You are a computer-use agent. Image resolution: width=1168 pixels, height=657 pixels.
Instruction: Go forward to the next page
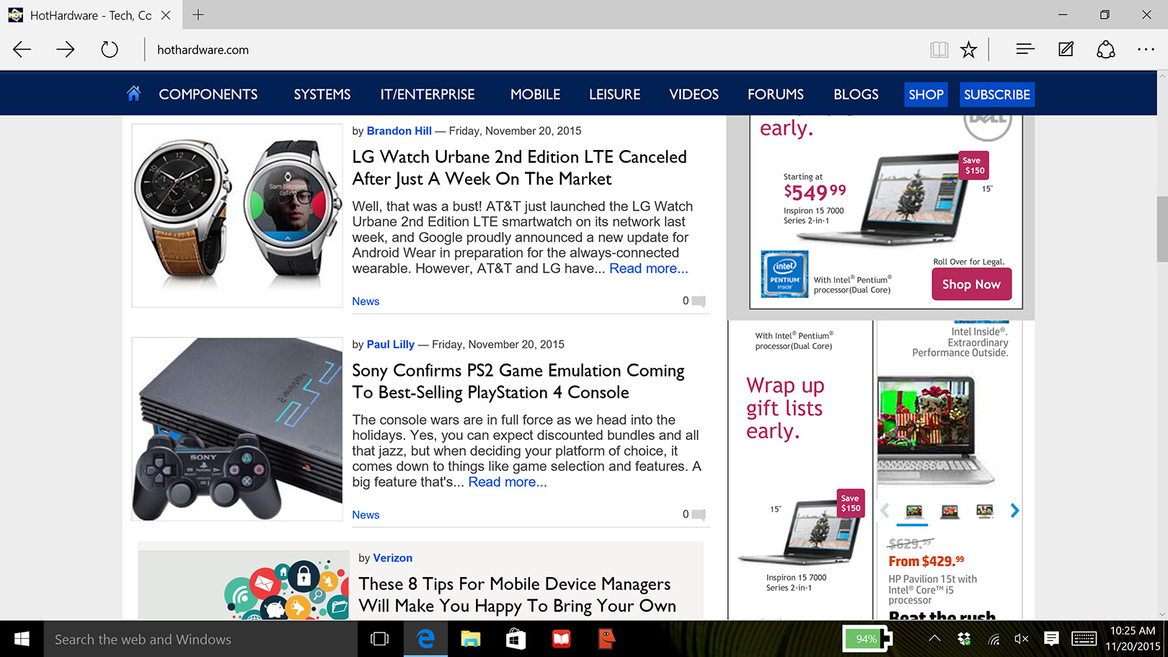tap(66, 50)
